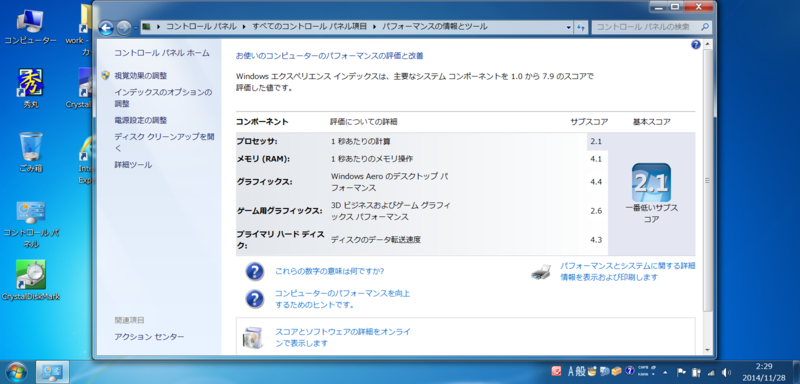Click the software box icon beside online details

pyautogui.click(x=254, y=337)
